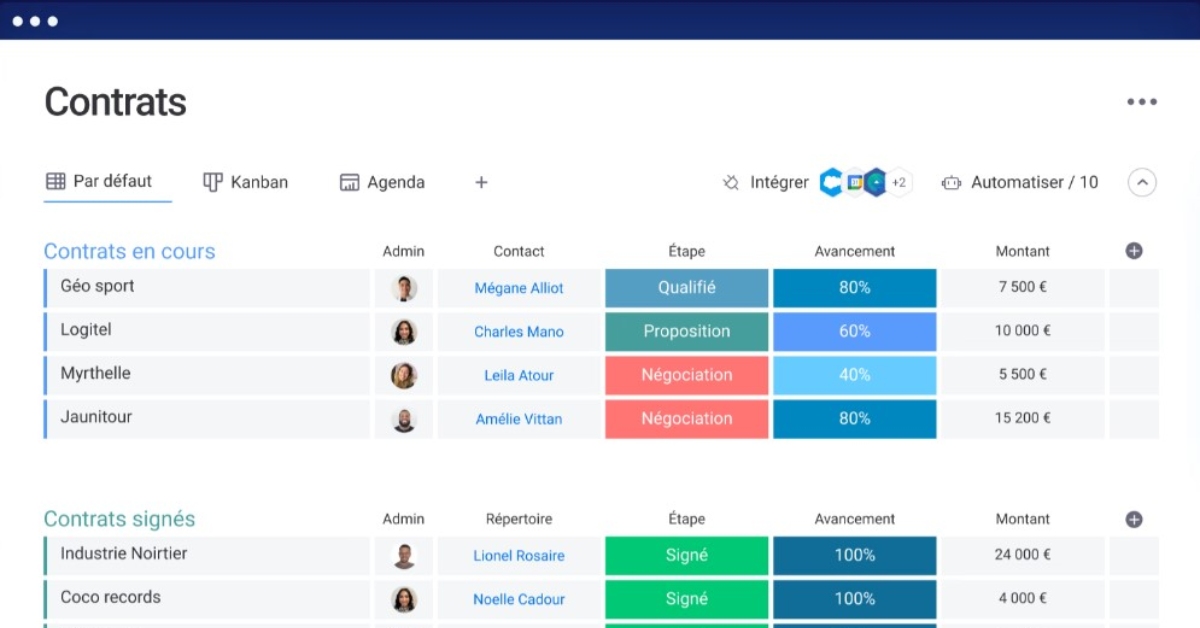Show the +2 additional integrations
The width and height of the screenshot is (1200, 628).
[x=899, y=182]
